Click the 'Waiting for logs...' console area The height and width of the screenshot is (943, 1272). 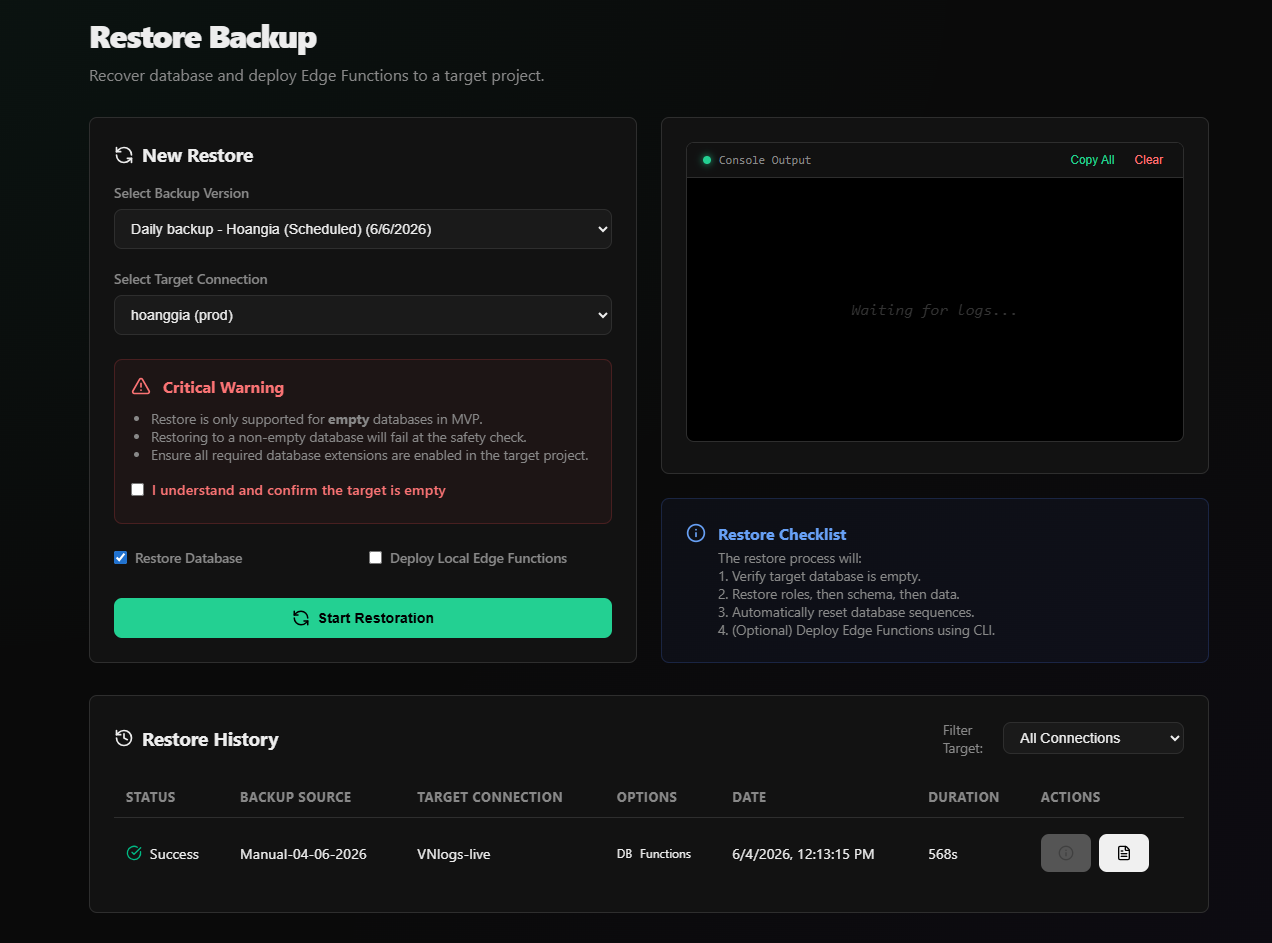pos(934,310)
